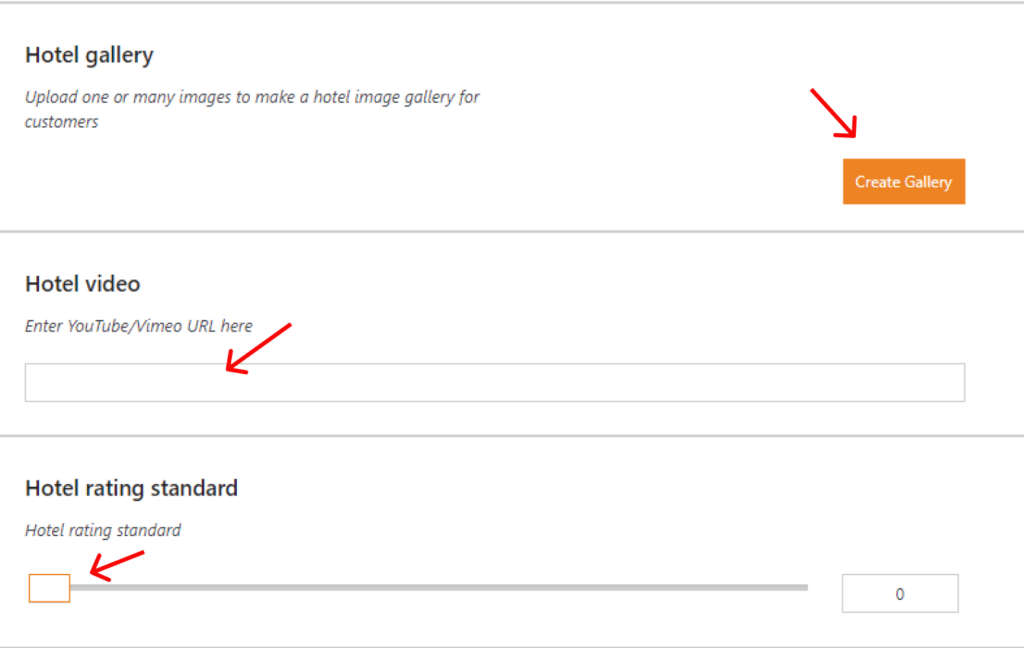Click the word customers in the description
The width and height of the screenshot is (1024, 648).
[x=61, y=121]
